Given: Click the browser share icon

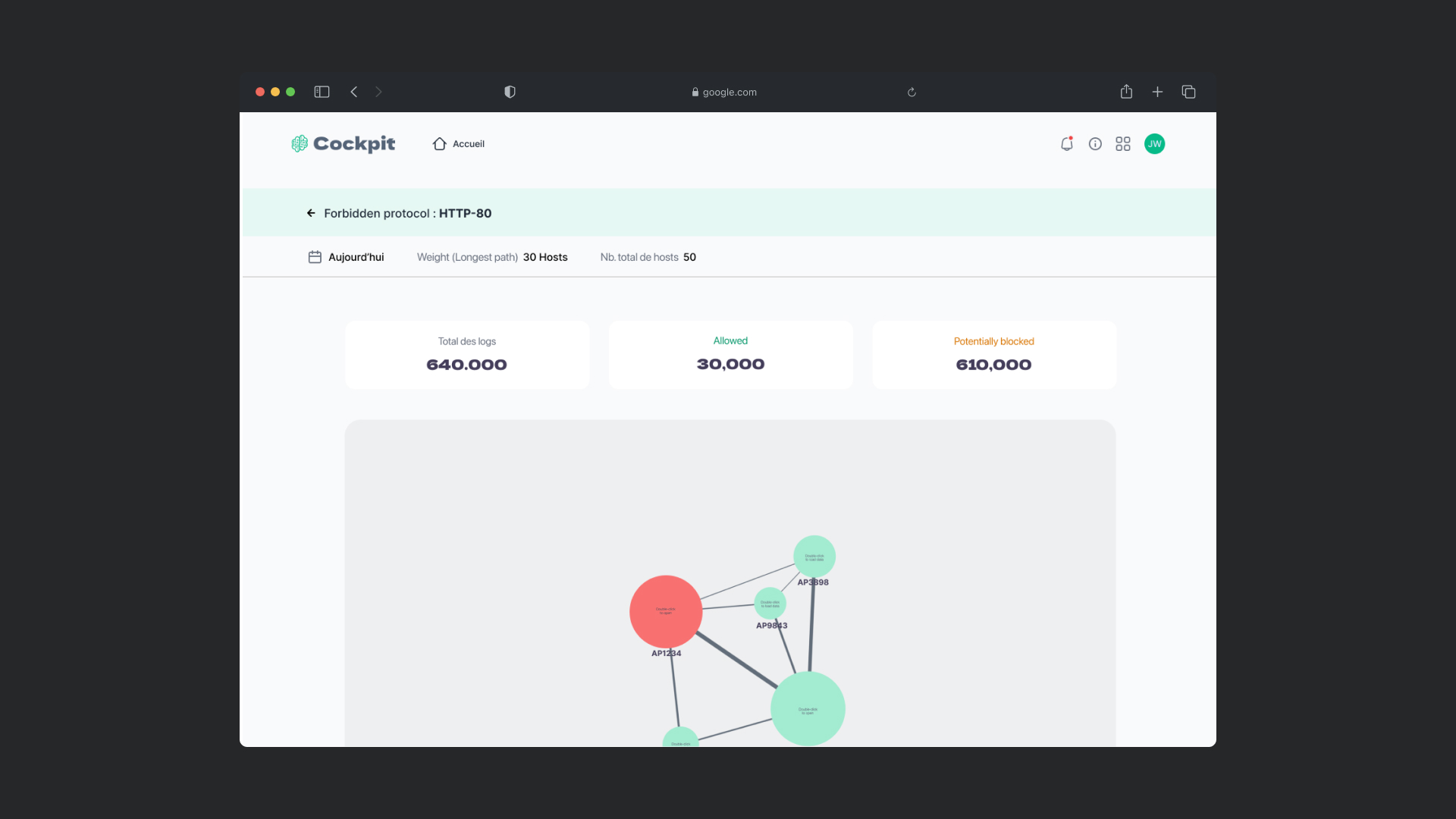Looking at the screenshot, I should point(1126,92).
